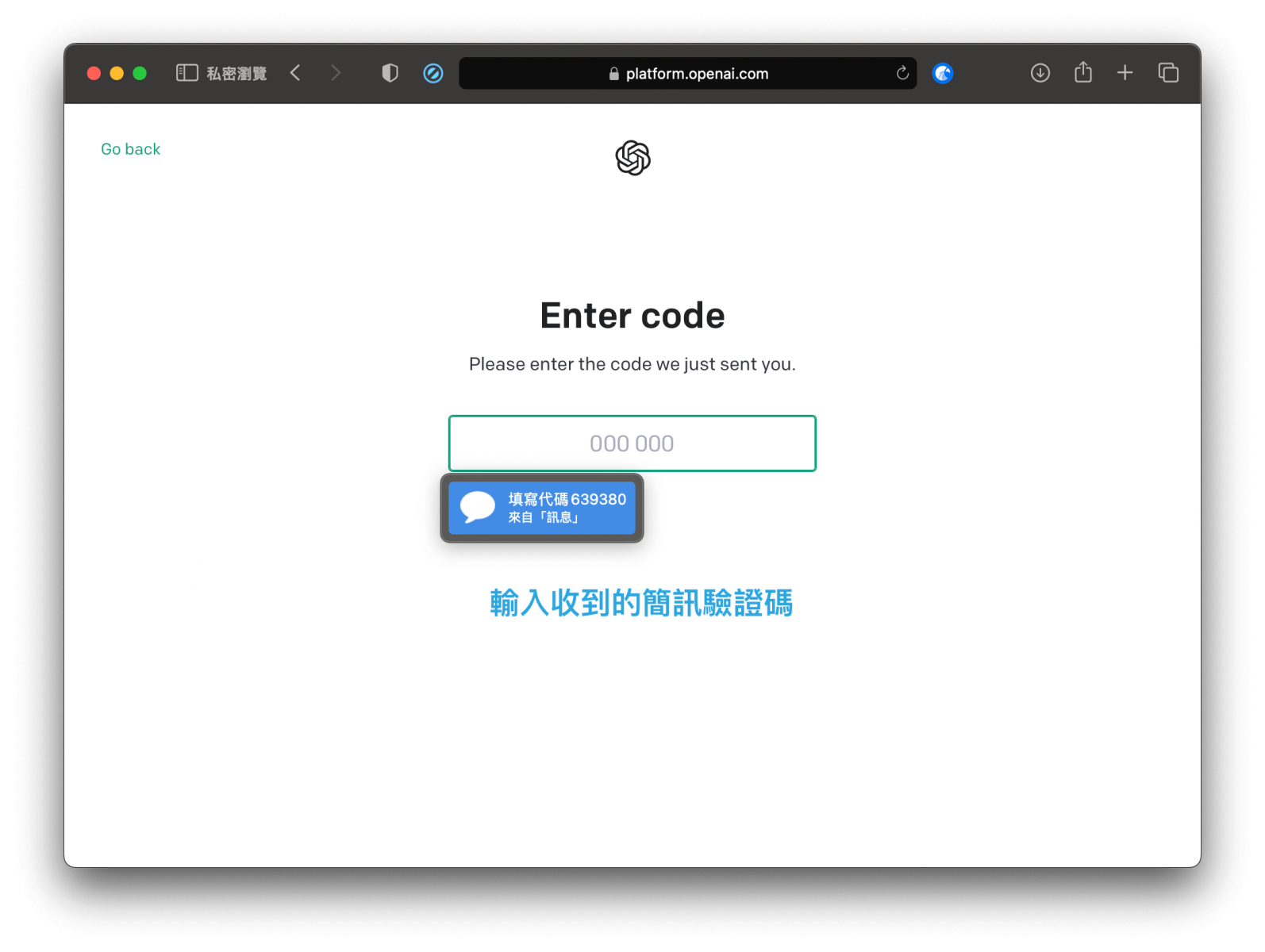Click the blue compass extension icon
1265x952 pixels.
tap(433, 73)
